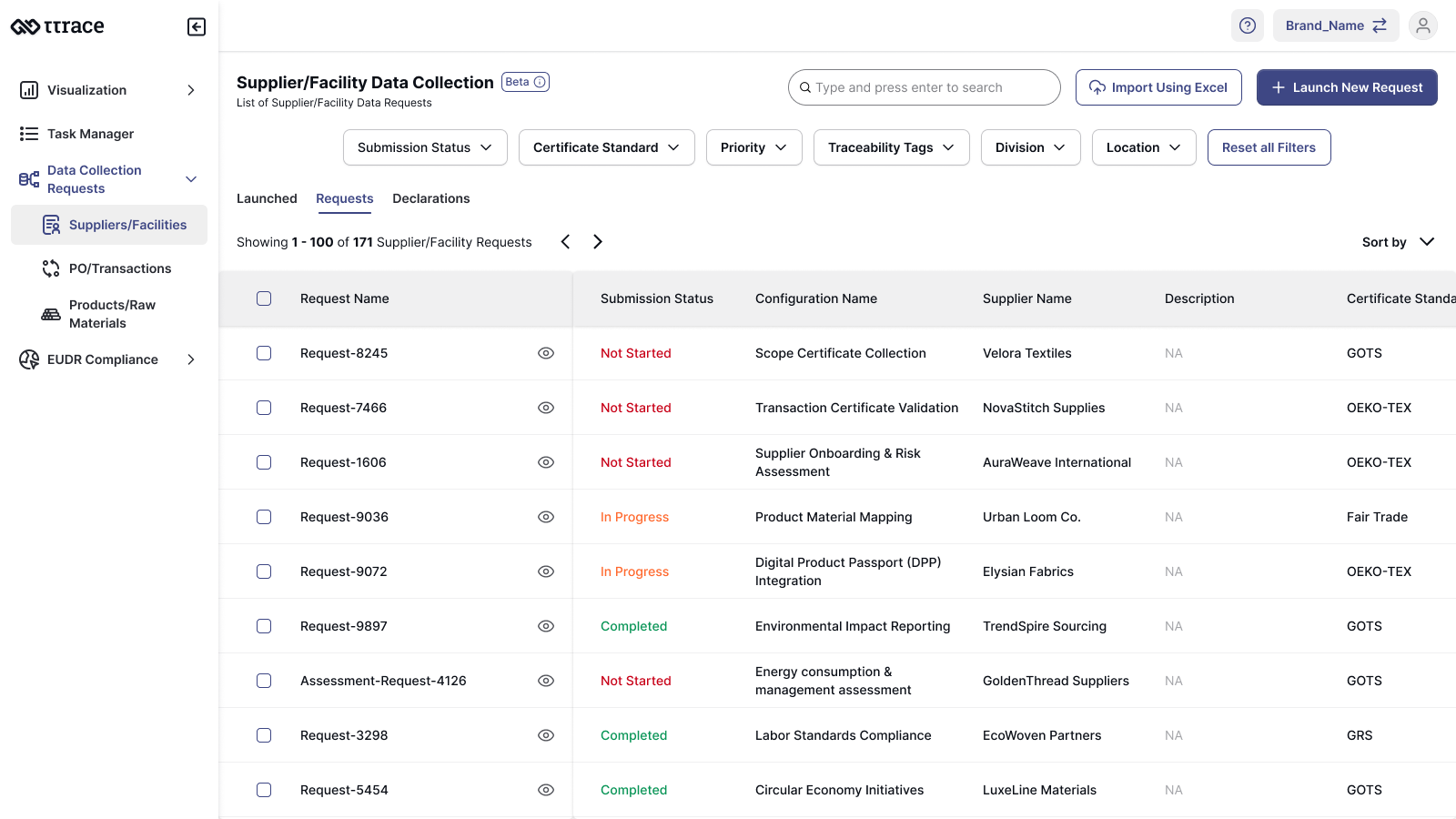Click the Velora Textiles supplier cell
1456x819 pixels.
[x=1027, y=353]
